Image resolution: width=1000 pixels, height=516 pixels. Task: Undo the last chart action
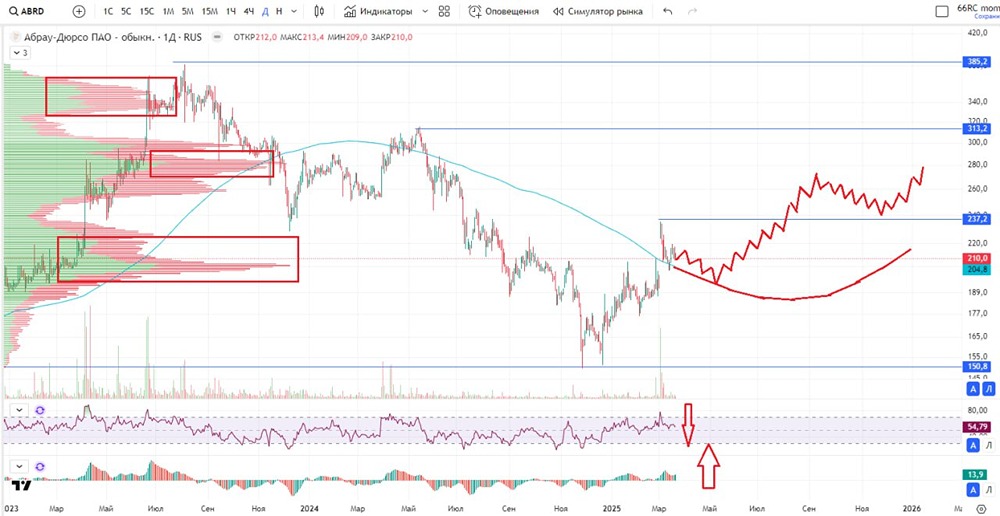[668, 11]
